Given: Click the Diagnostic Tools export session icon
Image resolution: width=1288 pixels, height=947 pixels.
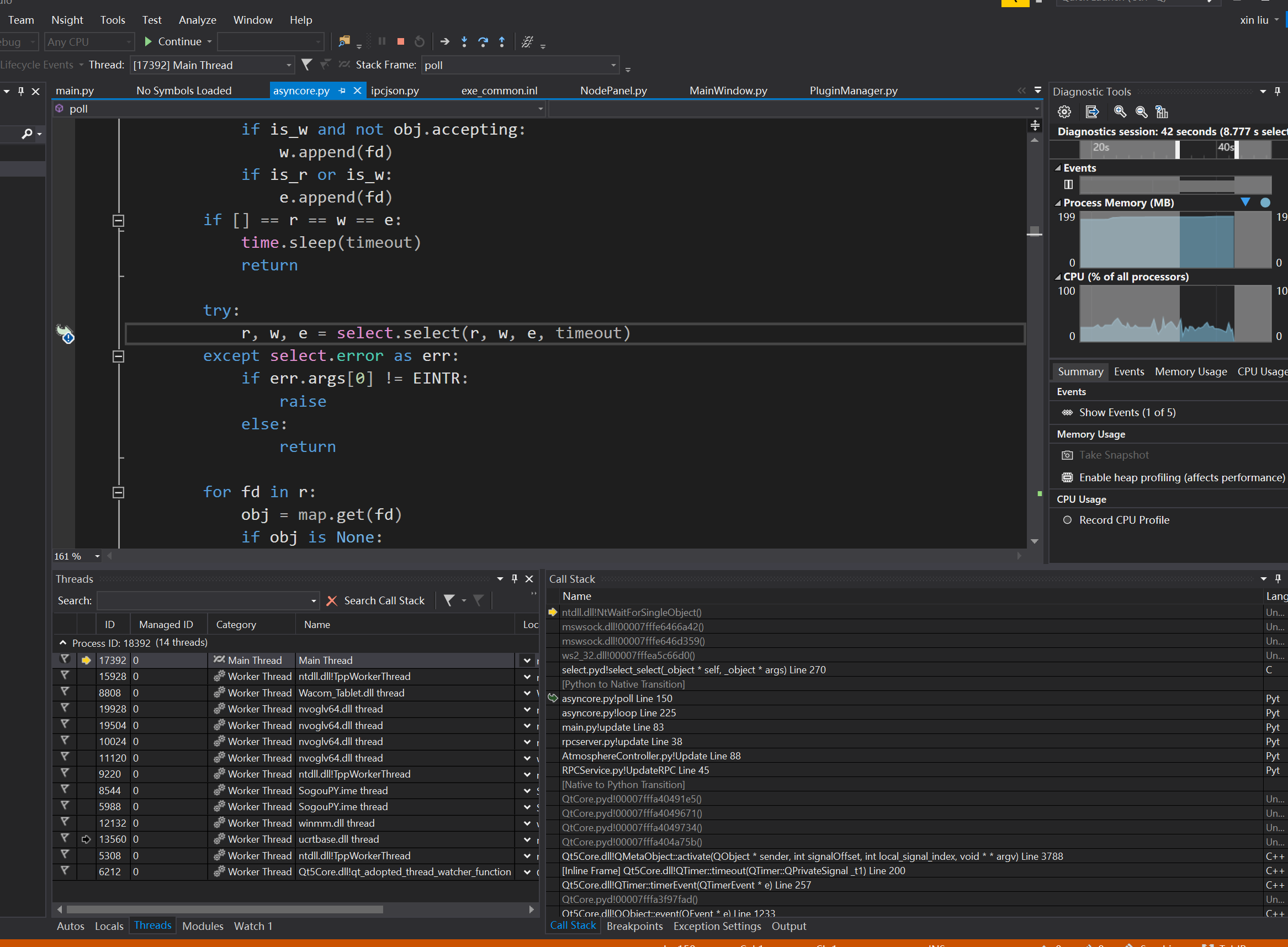Looking at the screenshot, I should tap(1093, 112).
